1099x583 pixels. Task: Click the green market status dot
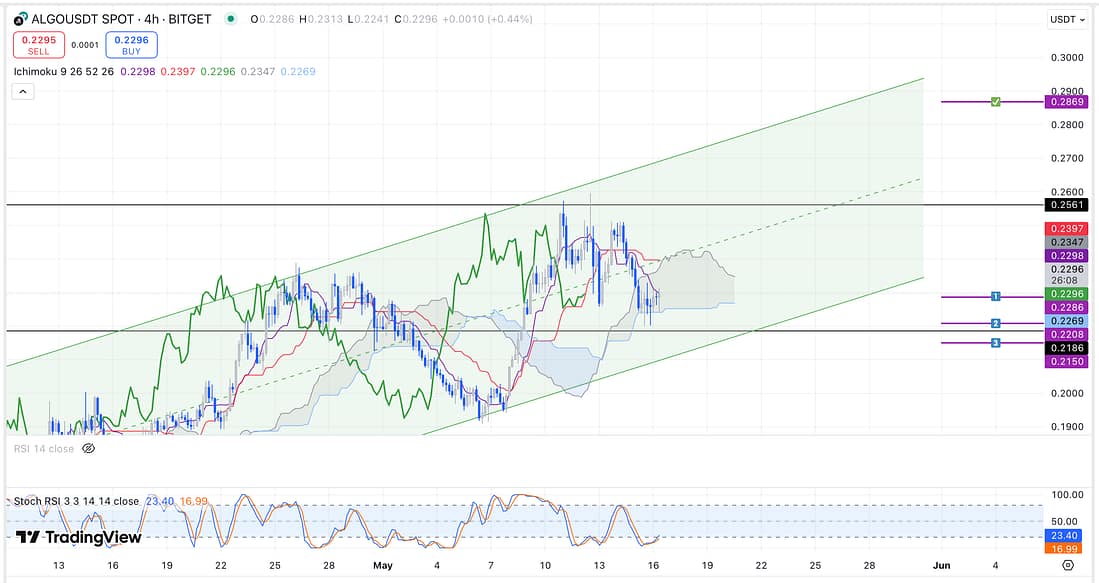232,19
